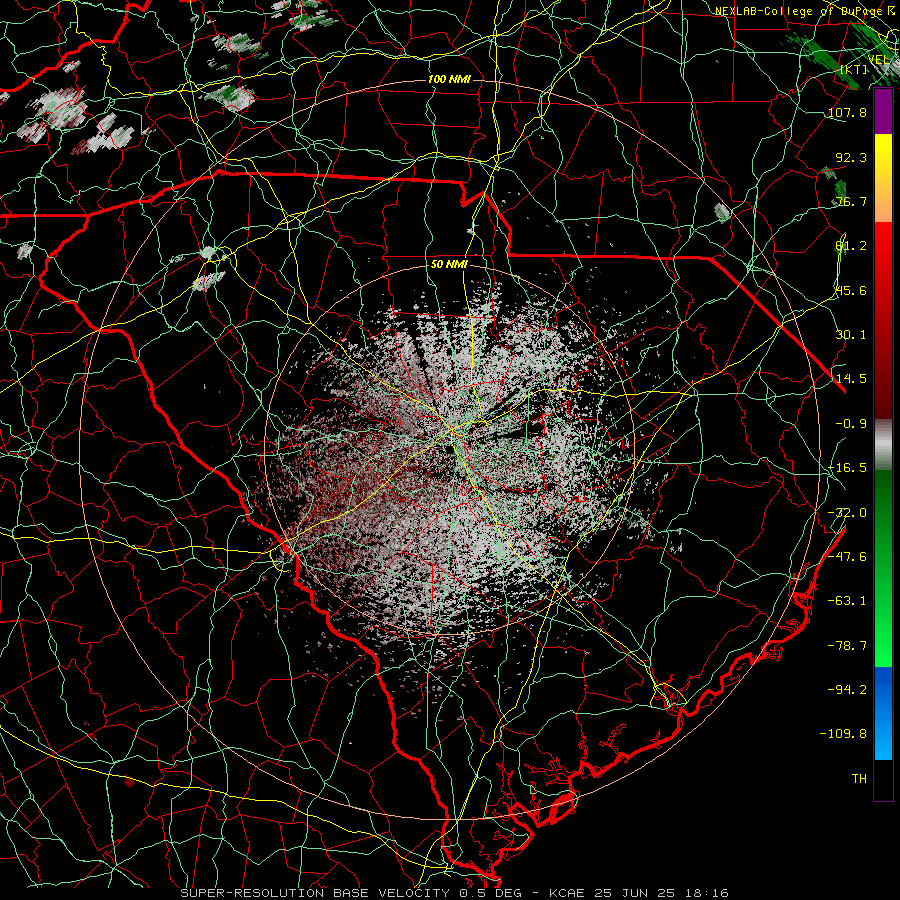Click the -78.7 legend value
900x900 pixels.
tap(847, 646)
